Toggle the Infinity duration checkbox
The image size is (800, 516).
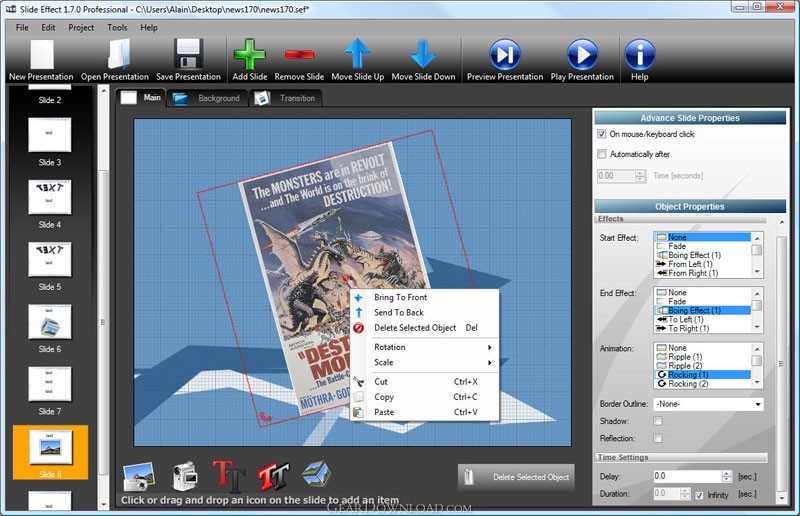coord(699,495)
